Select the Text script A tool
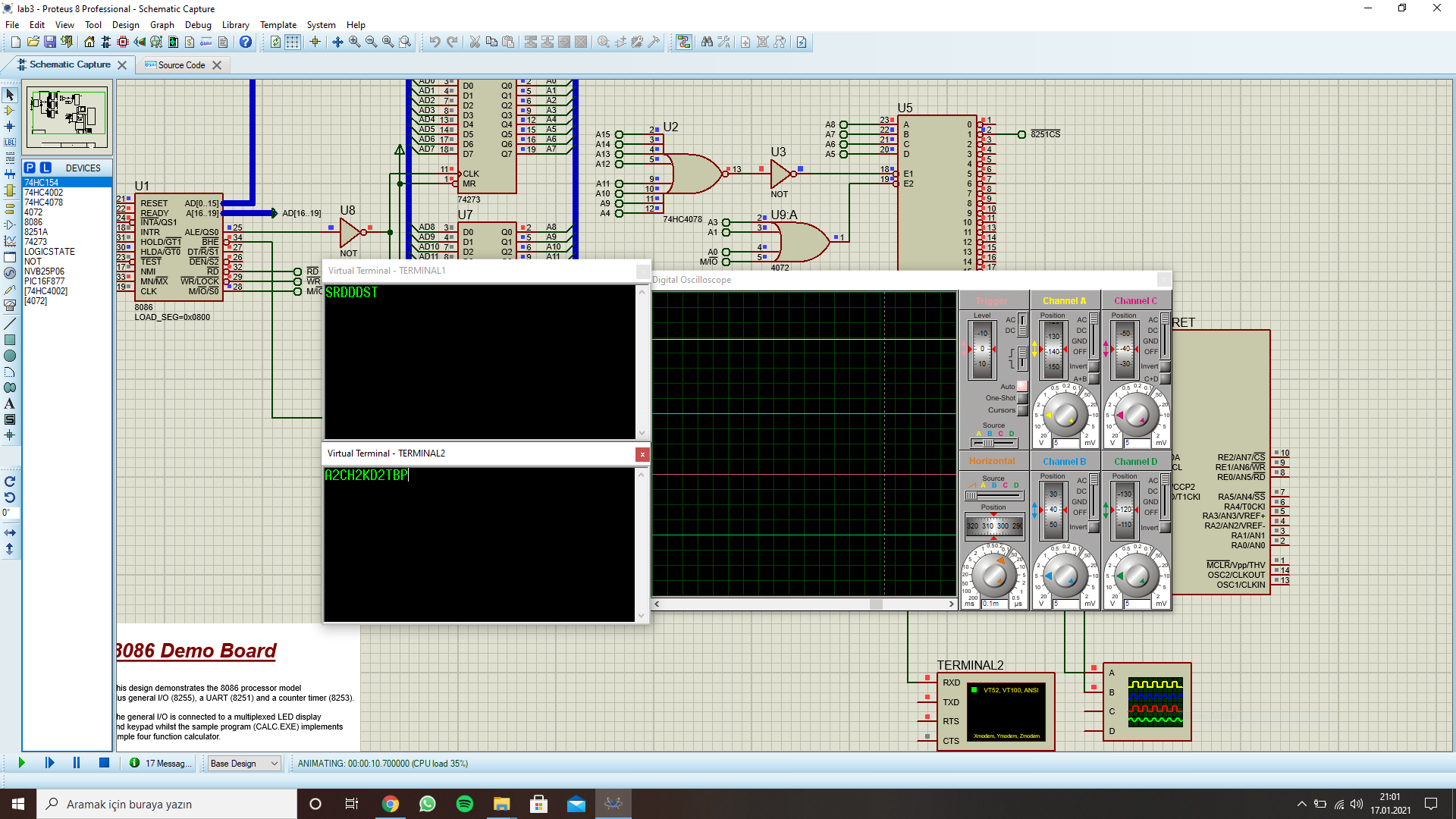 point(10,403)
